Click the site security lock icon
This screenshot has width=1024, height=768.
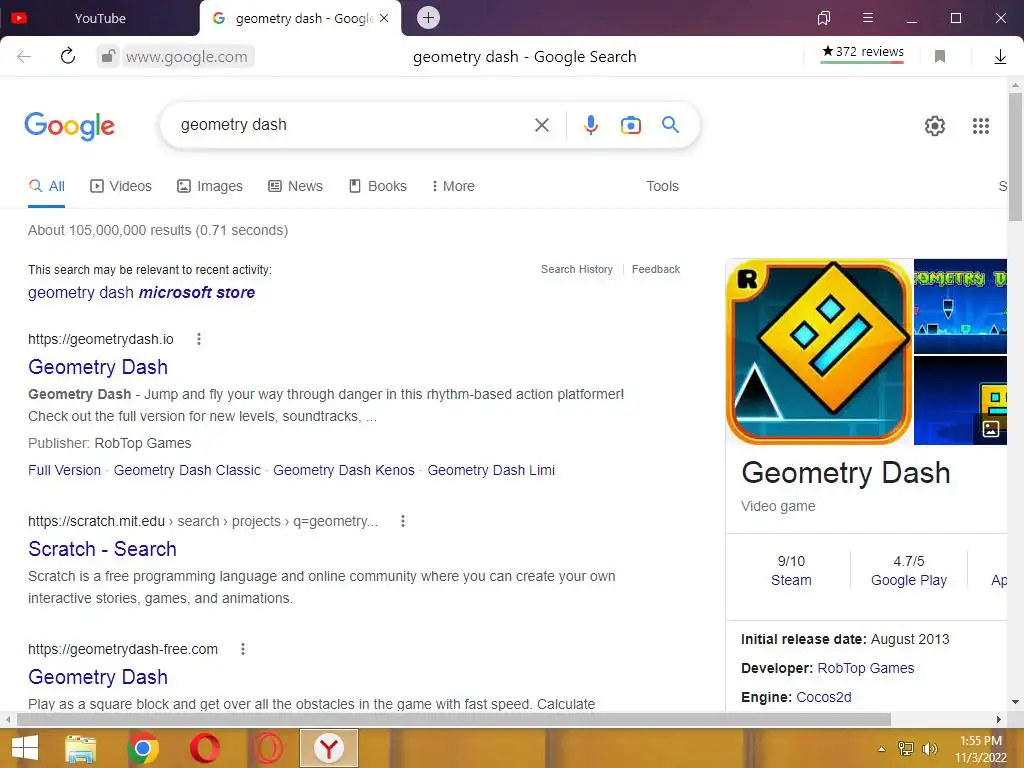pos(108,57)
